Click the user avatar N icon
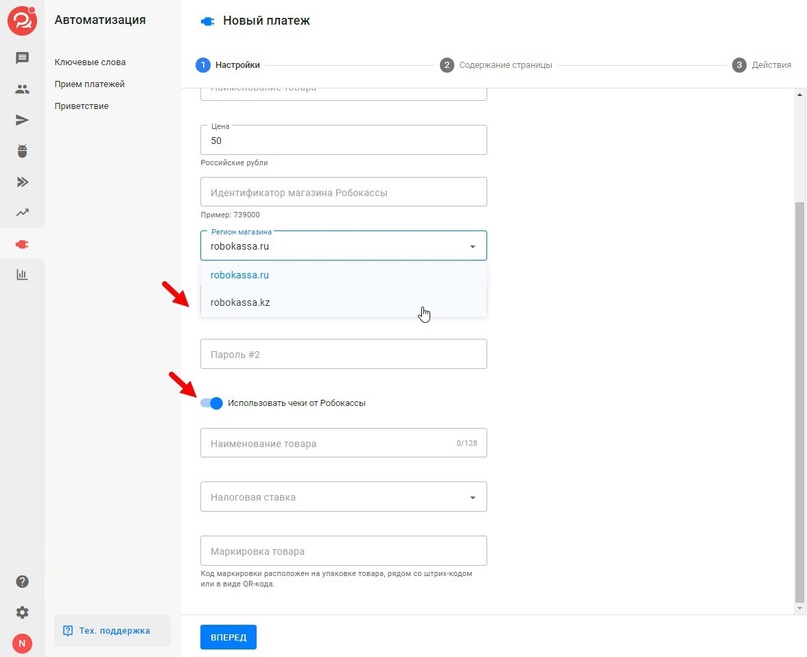807x657 pixels. click(22, 643)
